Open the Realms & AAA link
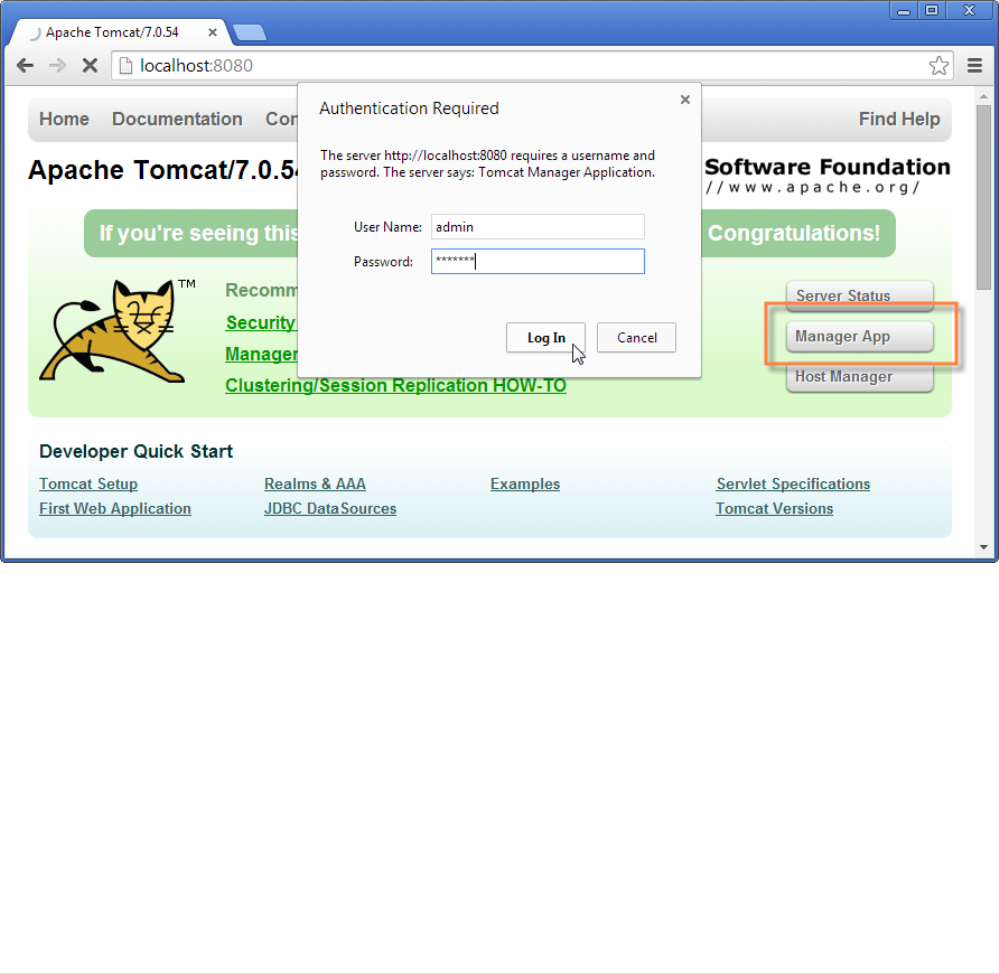 click(x=315, y=484)
